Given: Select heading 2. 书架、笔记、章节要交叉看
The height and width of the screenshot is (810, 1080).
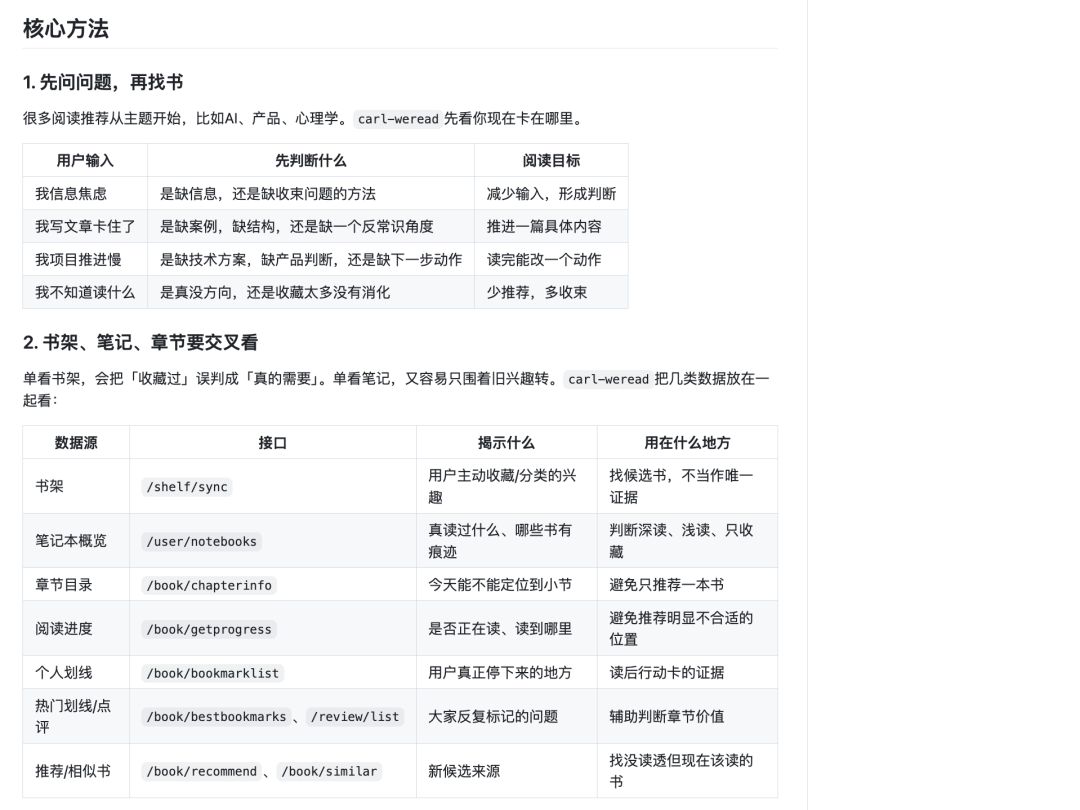Looking at the screenshot, I should (x=141, y=342).
